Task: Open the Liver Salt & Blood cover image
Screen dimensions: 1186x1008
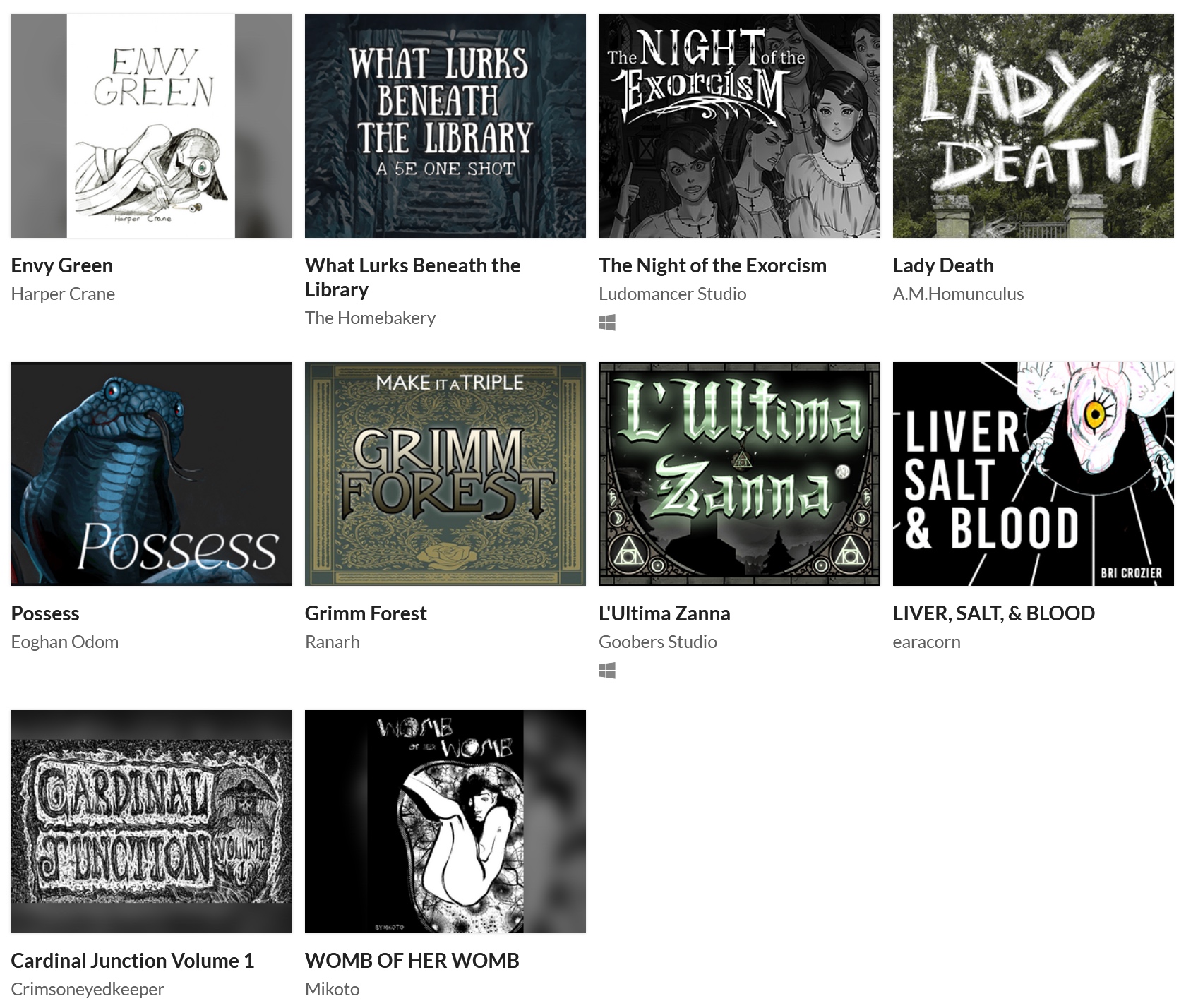Action: (x=1033, y=474)
